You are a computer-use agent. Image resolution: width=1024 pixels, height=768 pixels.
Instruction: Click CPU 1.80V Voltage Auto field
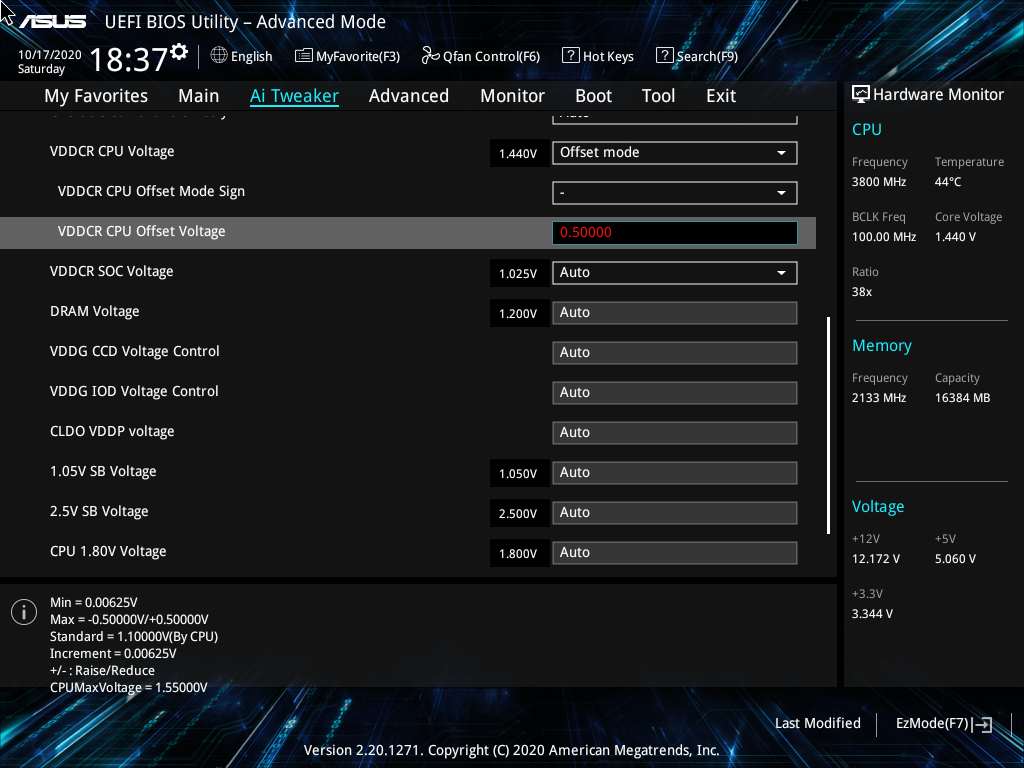(675, 552)
